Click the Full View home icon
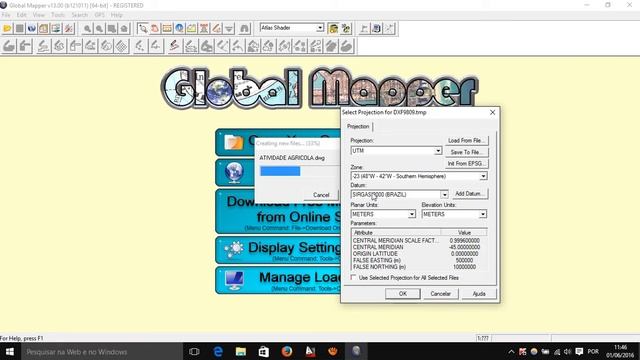The height and width of the screenshot is (360, 640). [x=124, y=29]
